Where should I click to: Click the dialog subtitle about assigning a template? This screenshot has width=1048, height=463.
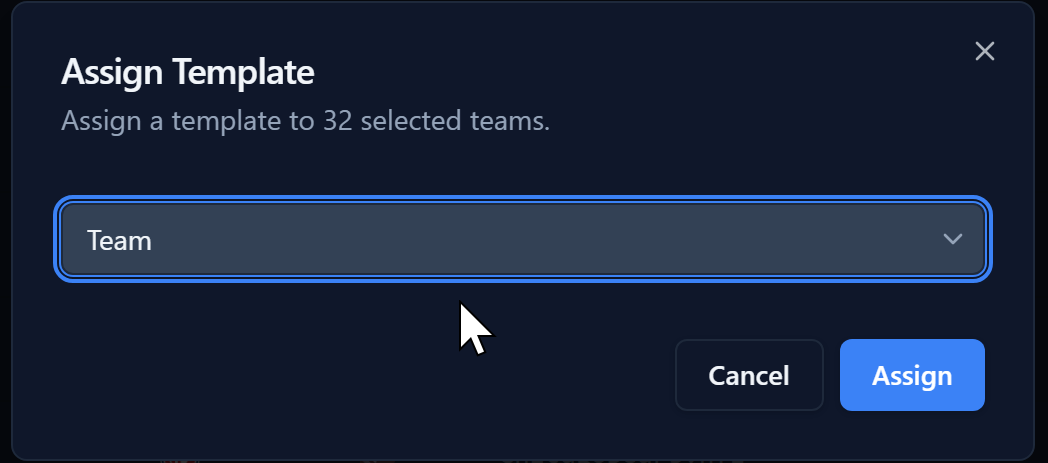click(305, 122)
